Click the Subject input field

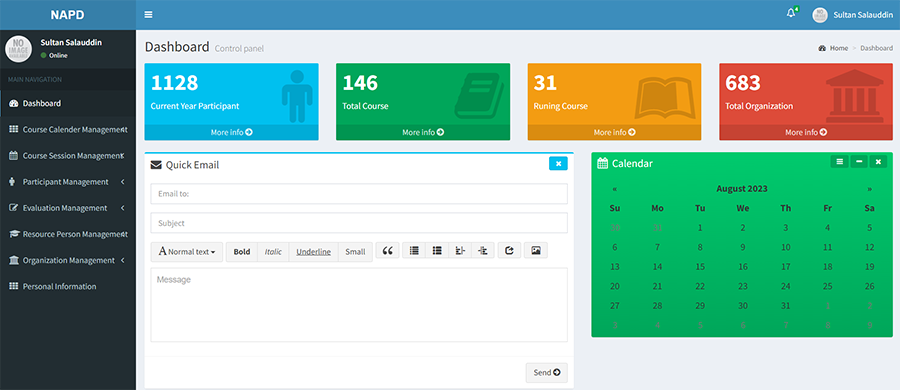click(x=359, y=223)
